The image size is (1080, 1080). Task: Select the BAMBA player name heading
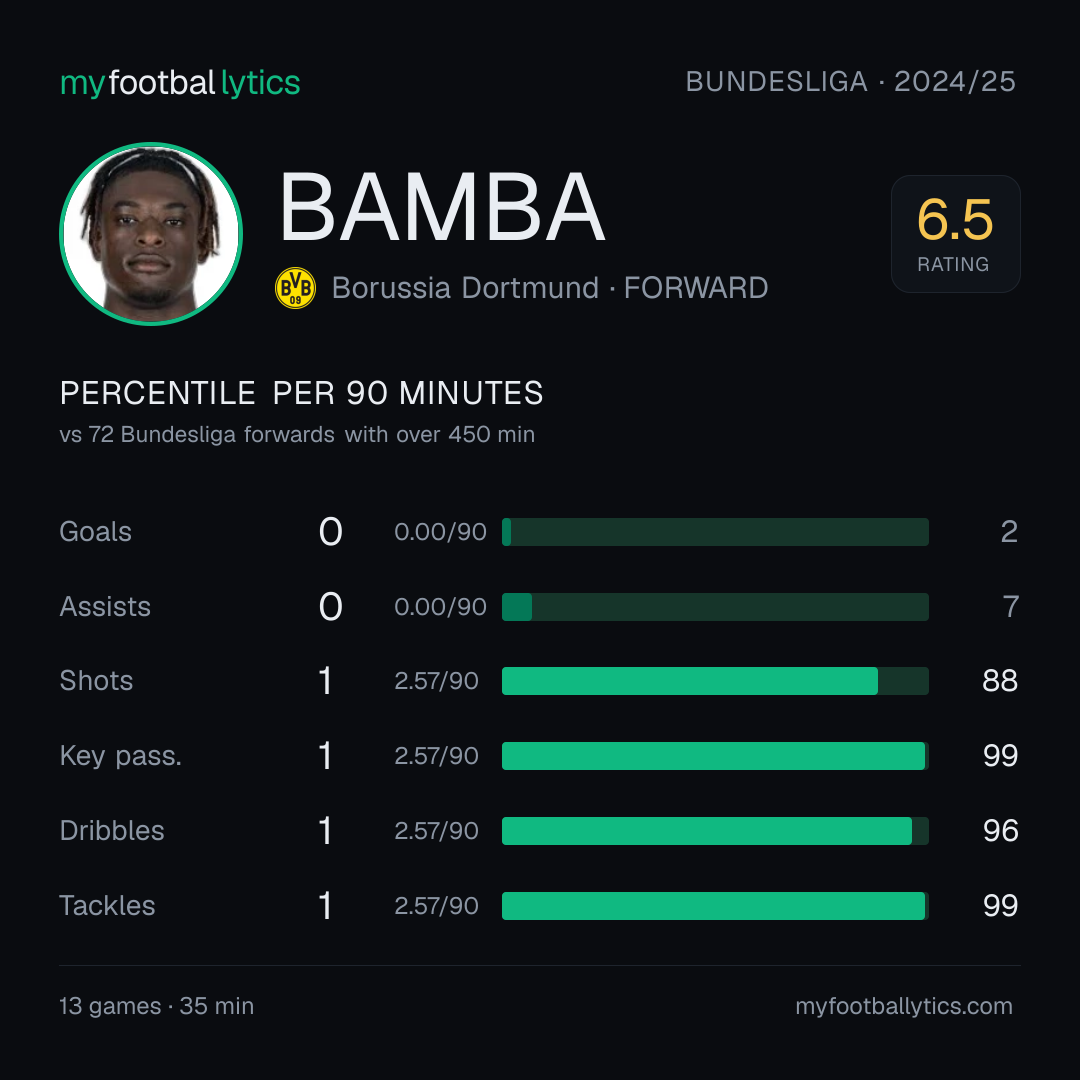(x=442, y=207)
